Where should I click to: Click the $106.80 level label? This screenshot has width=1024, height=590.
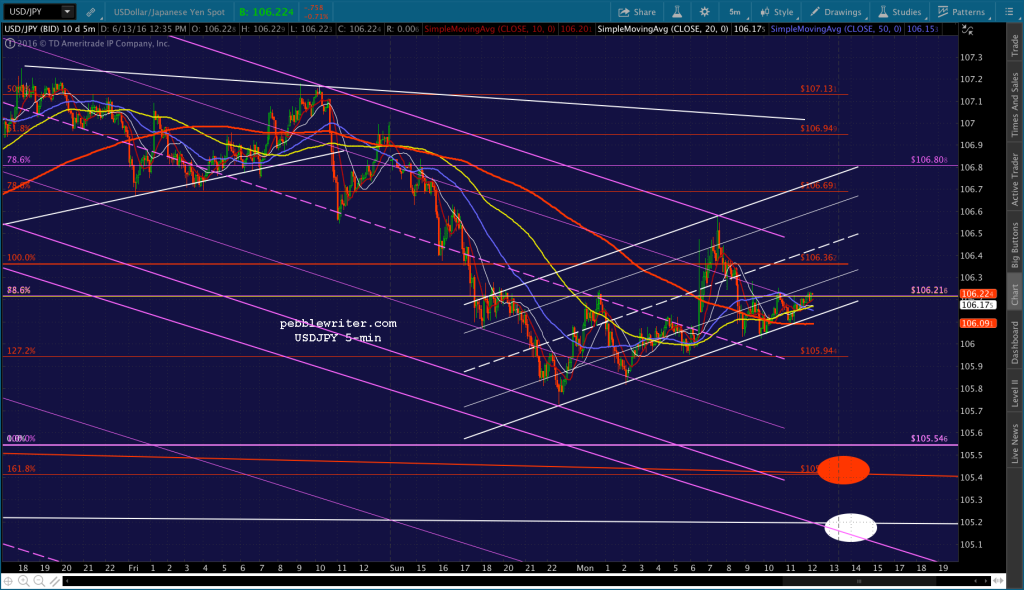click(929, 160)
